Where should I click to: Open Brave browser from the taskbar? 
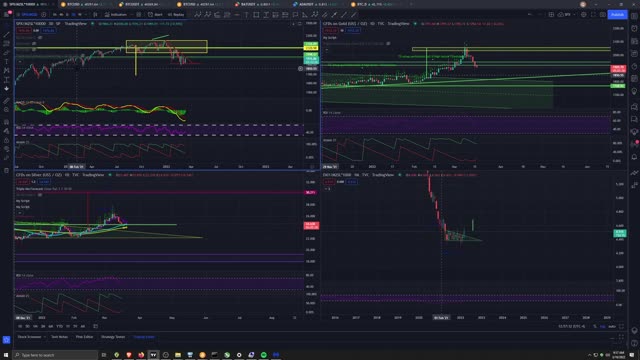pyautogui.click(x=129, y=355)
